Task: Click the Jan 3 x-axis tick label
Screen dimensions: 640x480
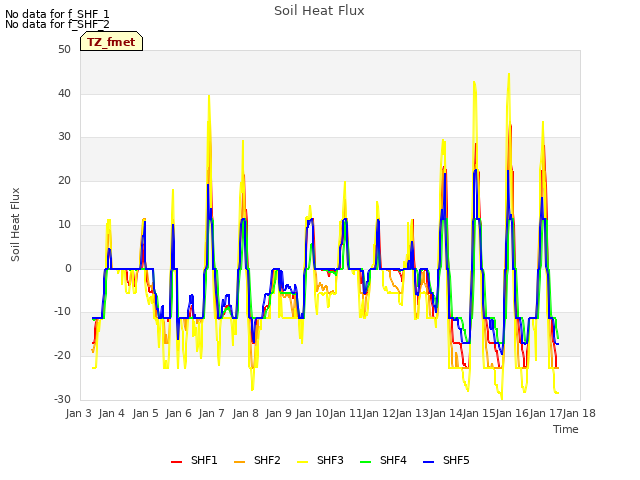Action: 78,413
